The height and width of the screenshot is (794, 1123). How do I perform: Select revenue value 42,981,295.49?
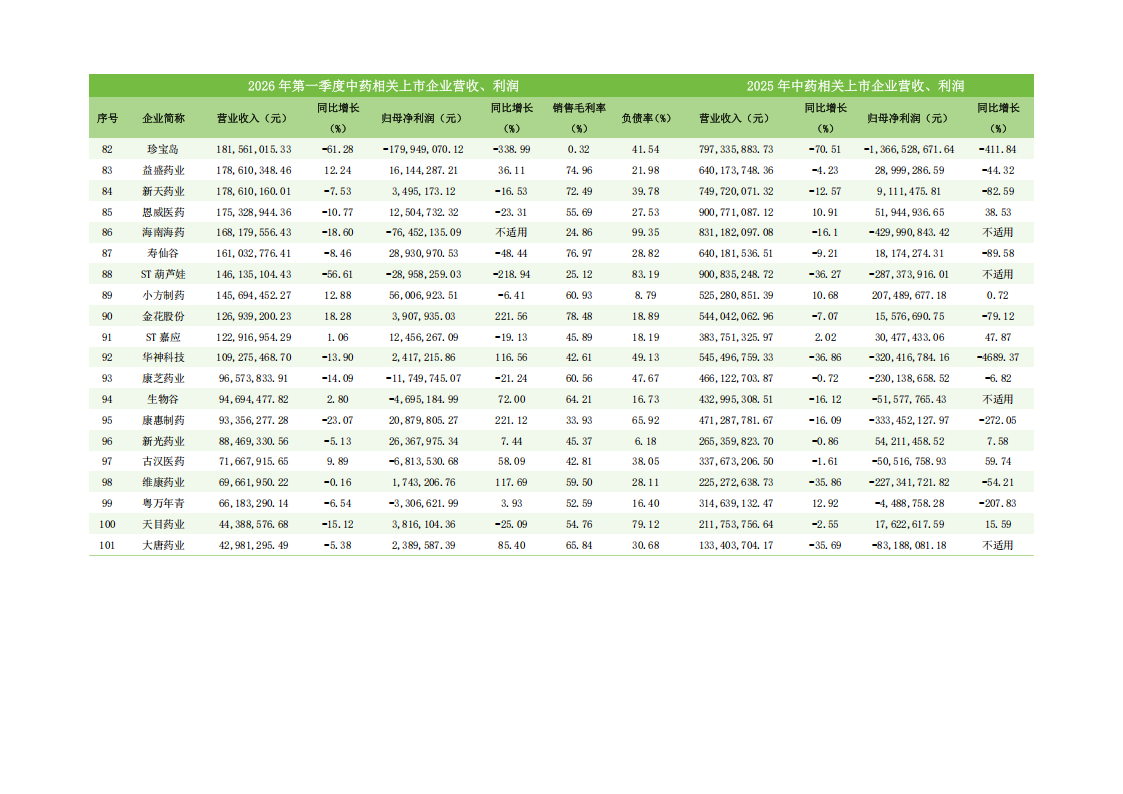click(x=254, y=545)
